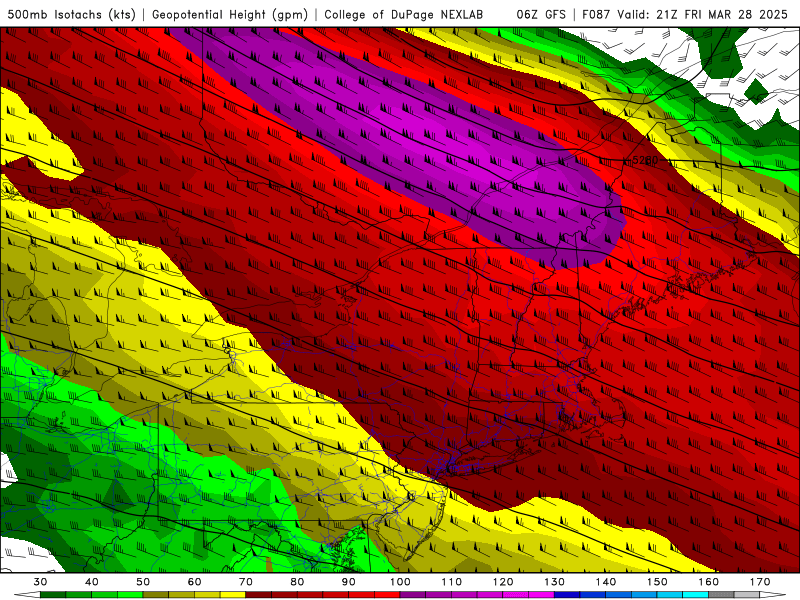The image size is (800, 600).
Task: Click the legend value '90'
Action: (x=348, y=582)
